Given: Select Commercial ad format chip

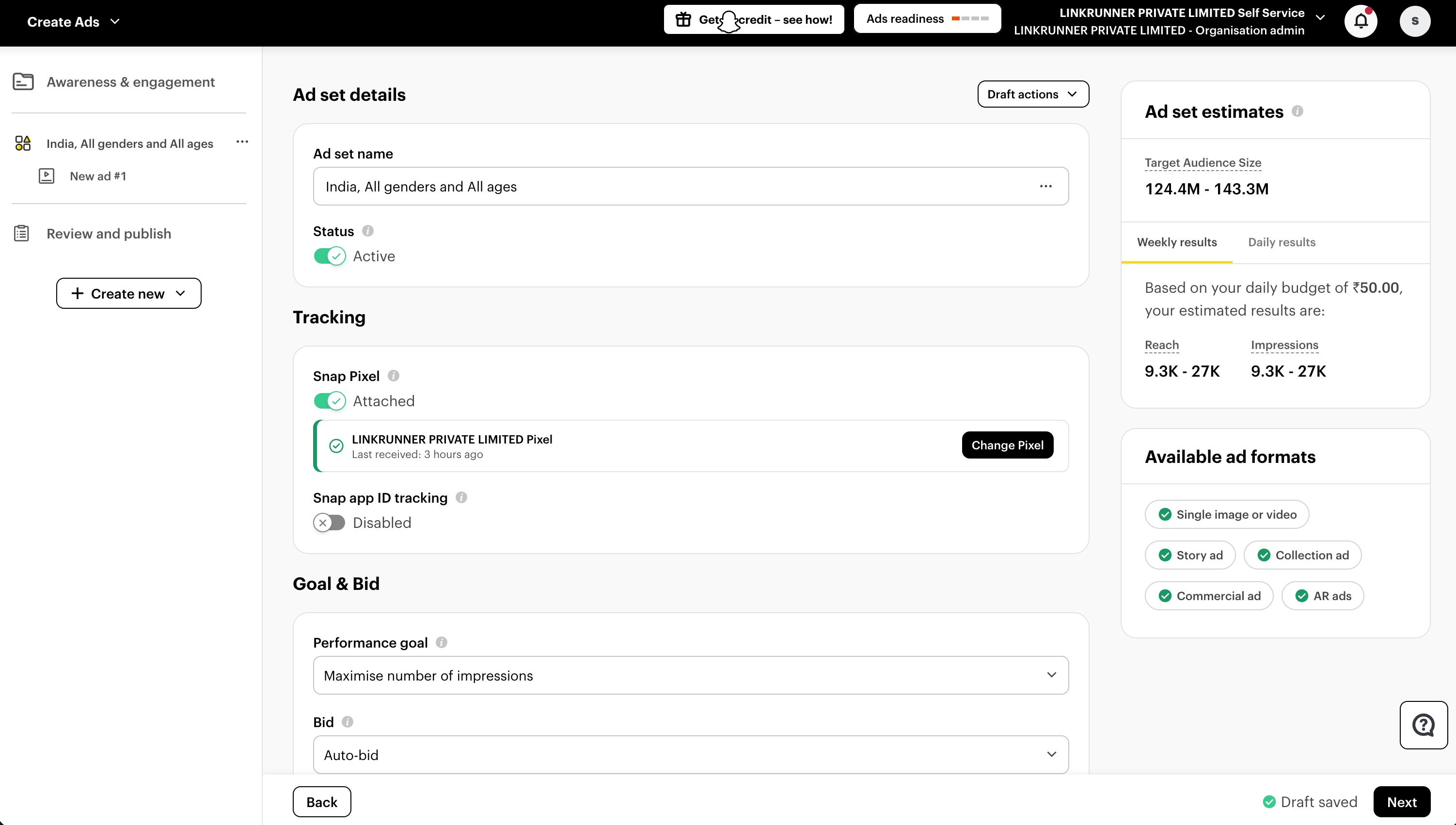Looking at the screenshot, I should pos(1209,596).
